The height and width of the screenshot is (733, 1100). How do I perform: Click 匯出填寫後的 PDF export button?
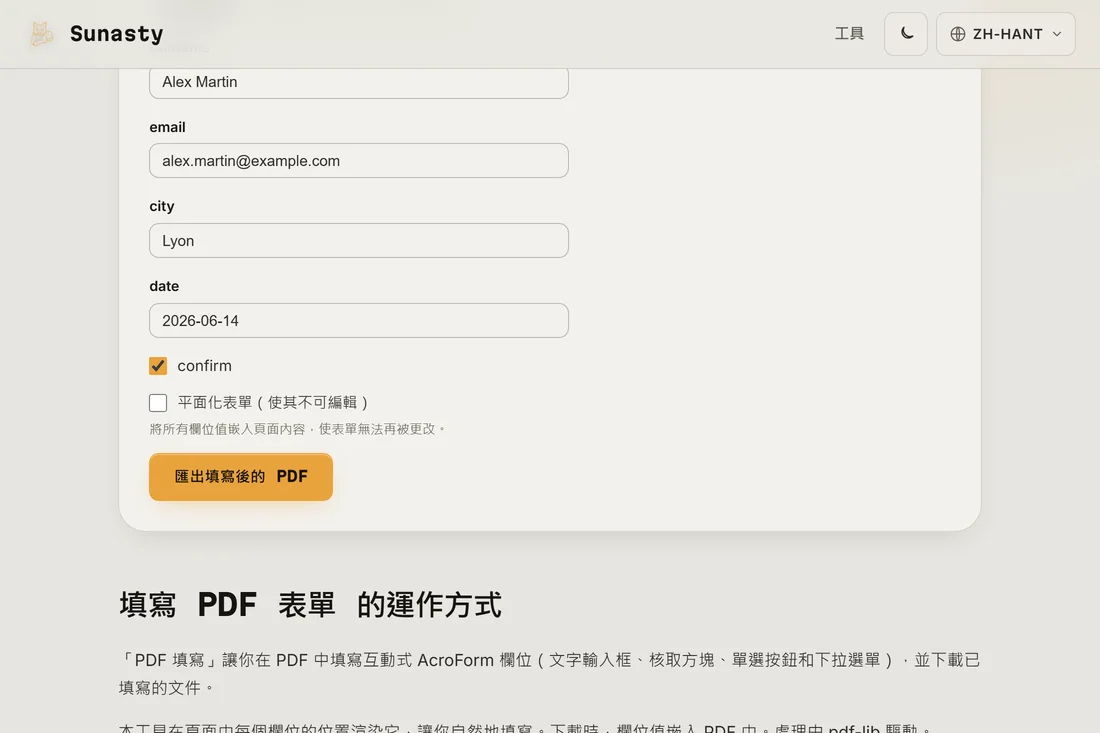tap(241, 477)
